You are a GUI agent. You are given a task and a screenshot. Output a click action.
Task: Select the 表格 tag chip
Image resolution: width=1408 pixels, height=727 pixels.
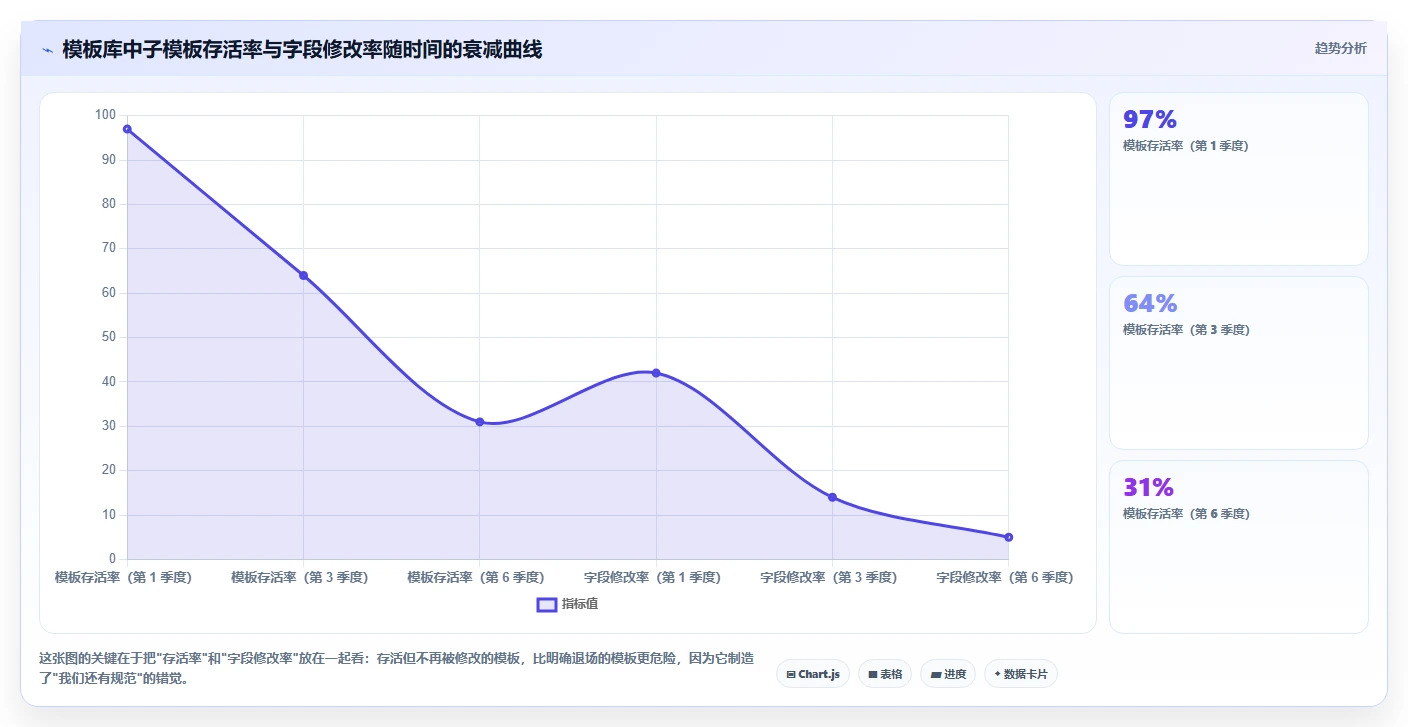pos(885,674)
